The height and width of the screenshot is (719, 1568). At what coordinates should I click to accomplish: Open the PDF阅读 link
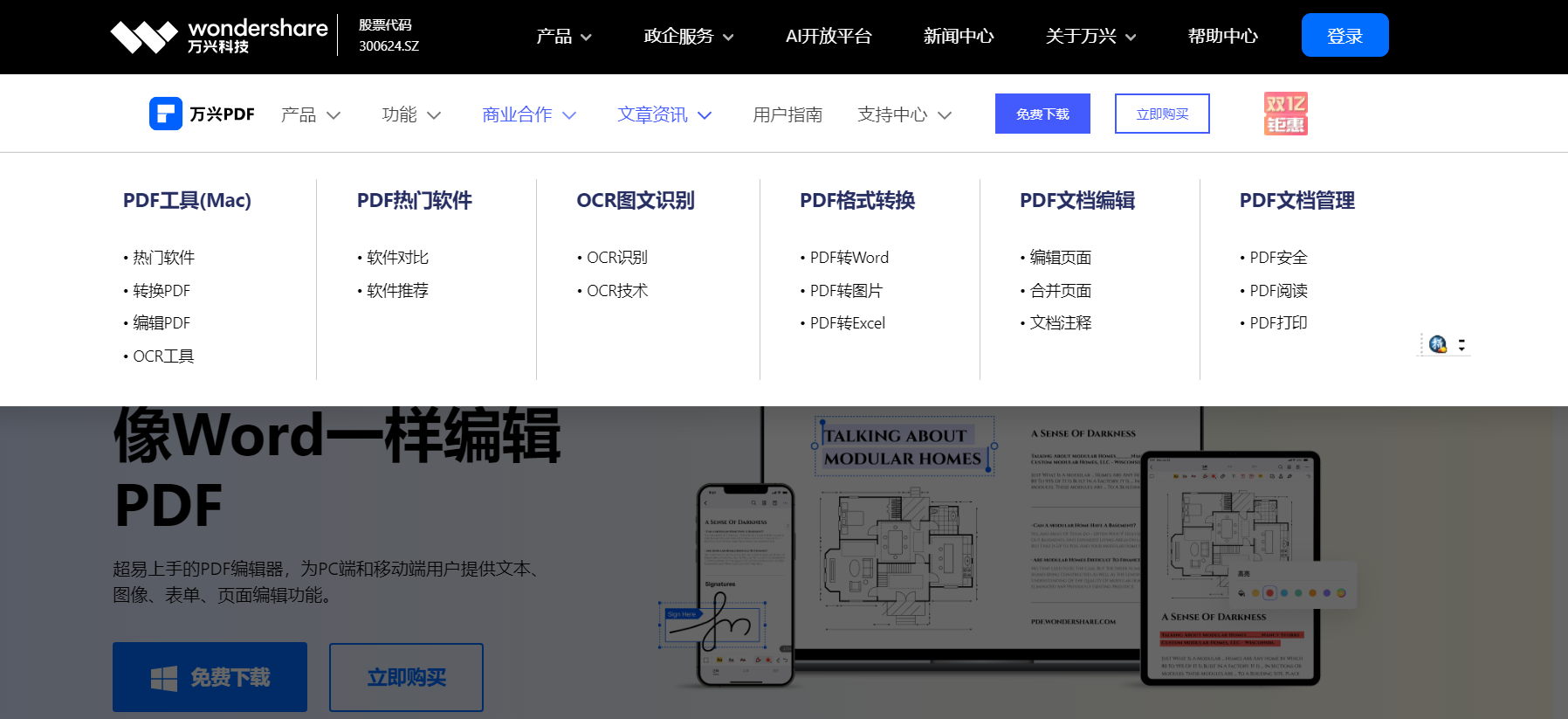click(x=1278, y=290)
